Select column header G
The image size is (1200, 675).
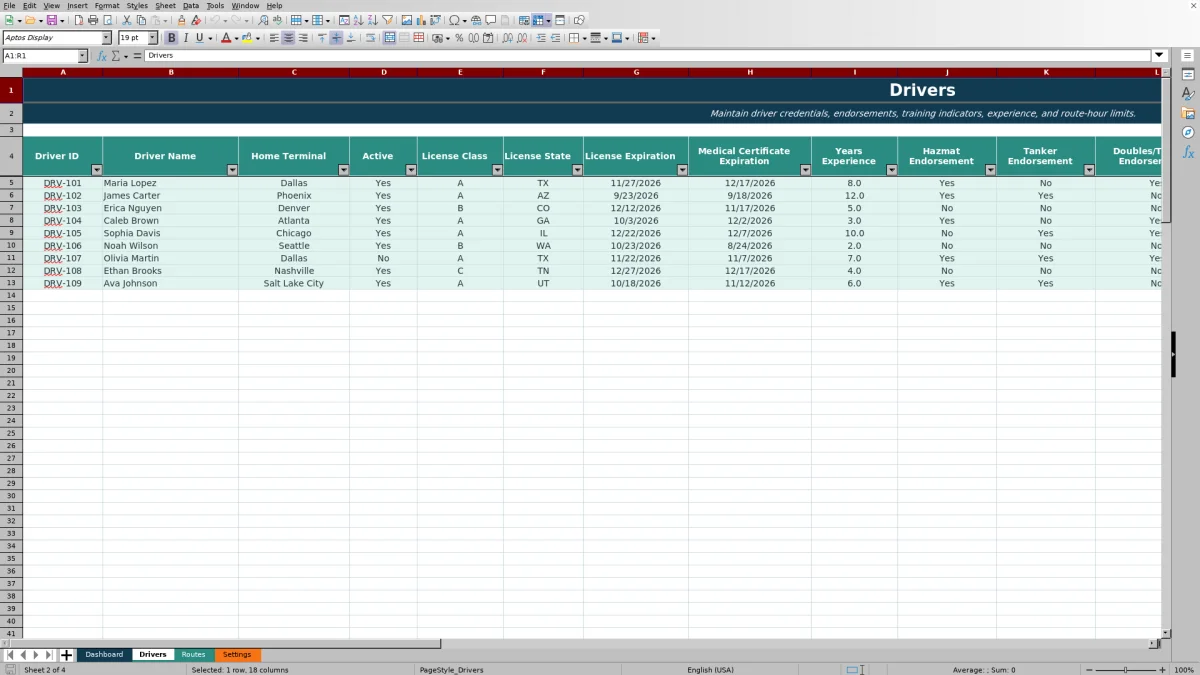[x=636, y=72]
